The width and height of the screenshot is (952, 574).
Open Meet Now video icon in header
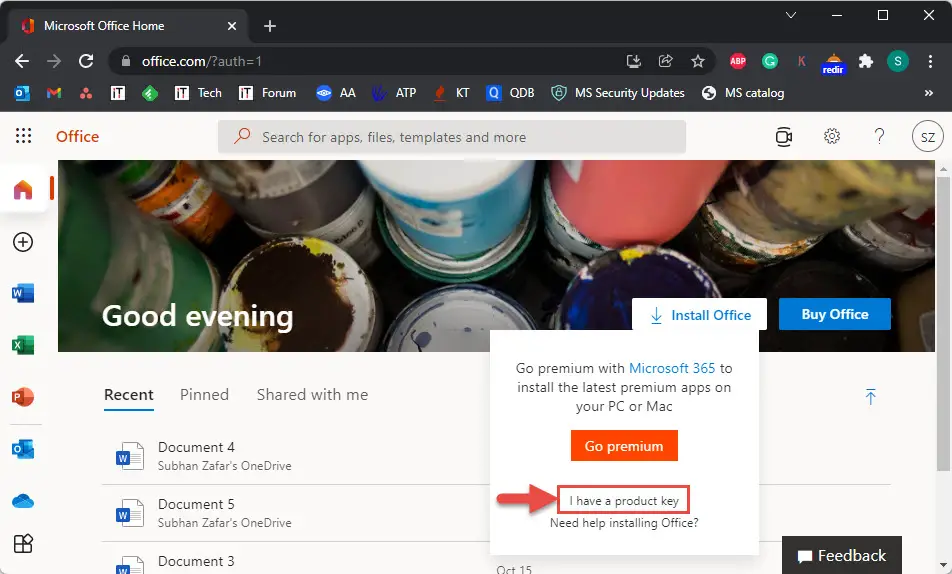click(x=784, y=137)
